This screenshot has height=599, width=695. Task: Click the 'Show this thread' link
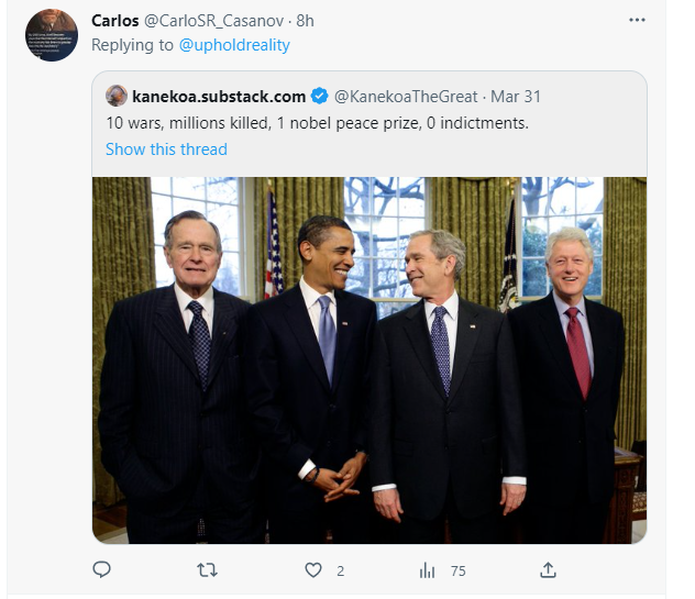click(166, 149)
